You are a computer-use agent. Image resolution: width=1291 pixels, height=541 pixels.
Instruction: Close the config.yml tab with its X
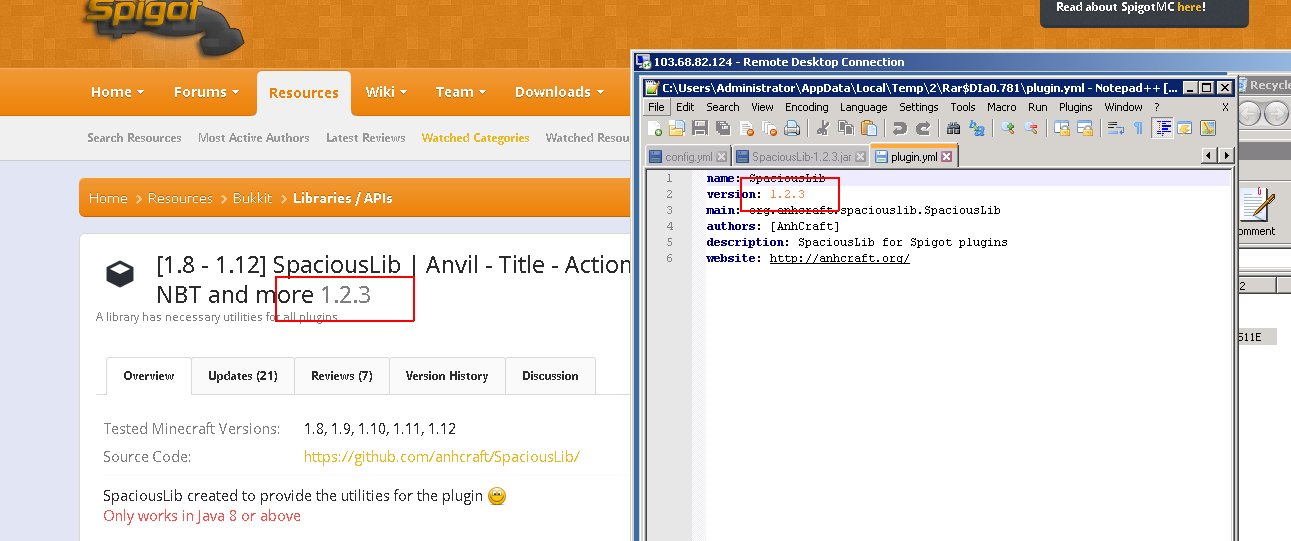coord(721,157)
